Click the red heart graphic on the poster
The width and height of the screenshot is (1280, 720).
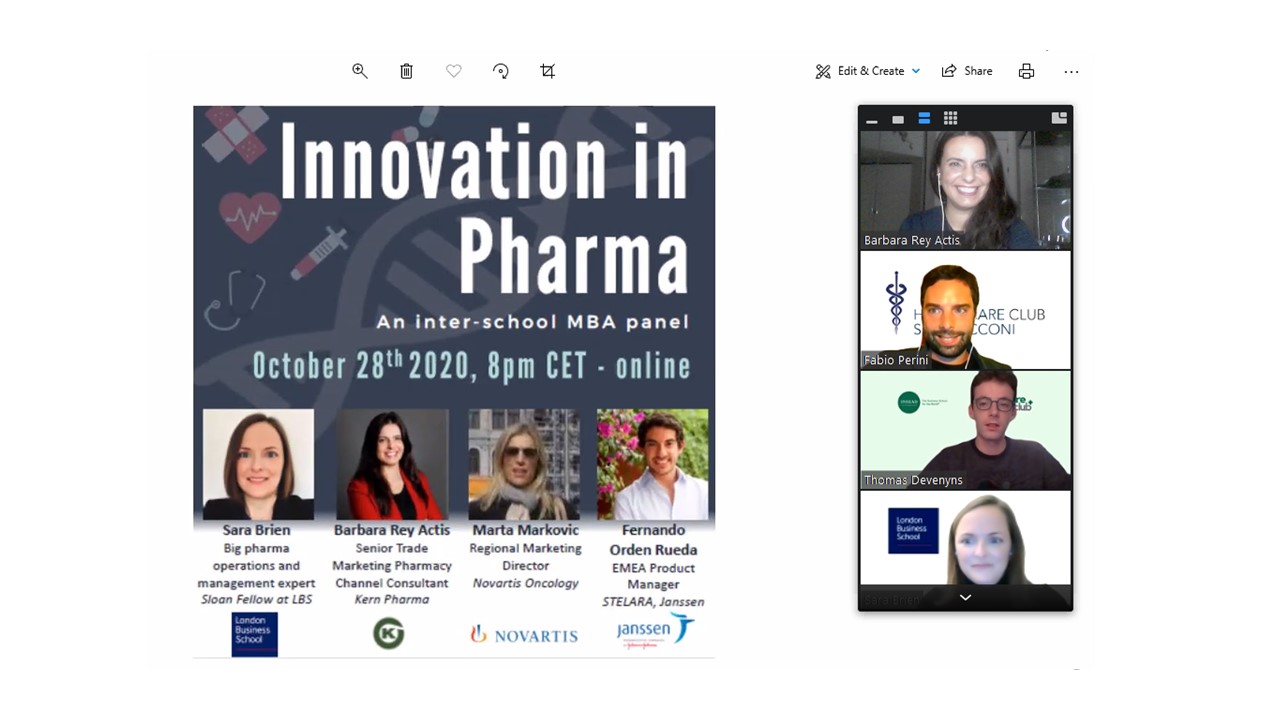(x=250, y=217)
